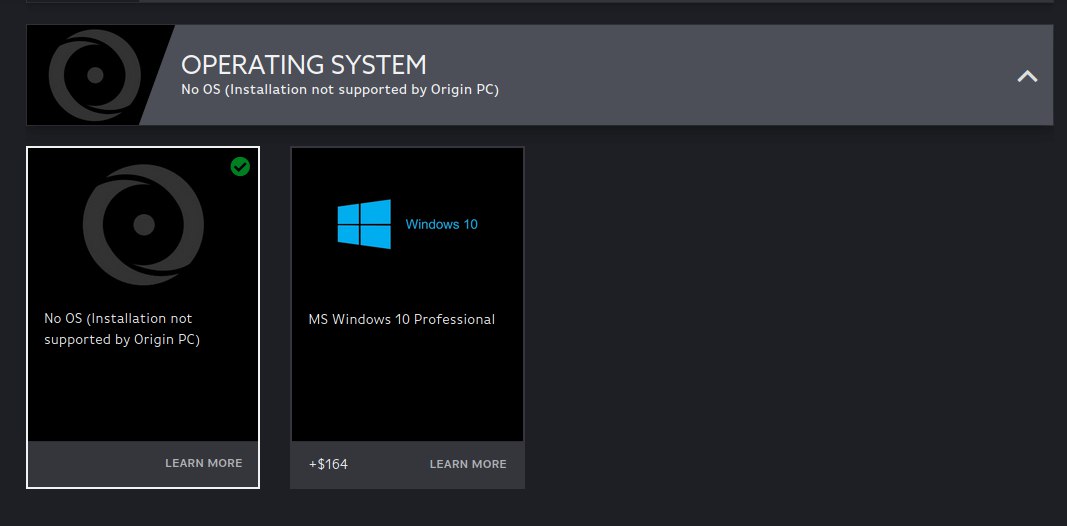Click the green checkmark on No OS card
Screen dimensions: 1067x526
point(240,166)
